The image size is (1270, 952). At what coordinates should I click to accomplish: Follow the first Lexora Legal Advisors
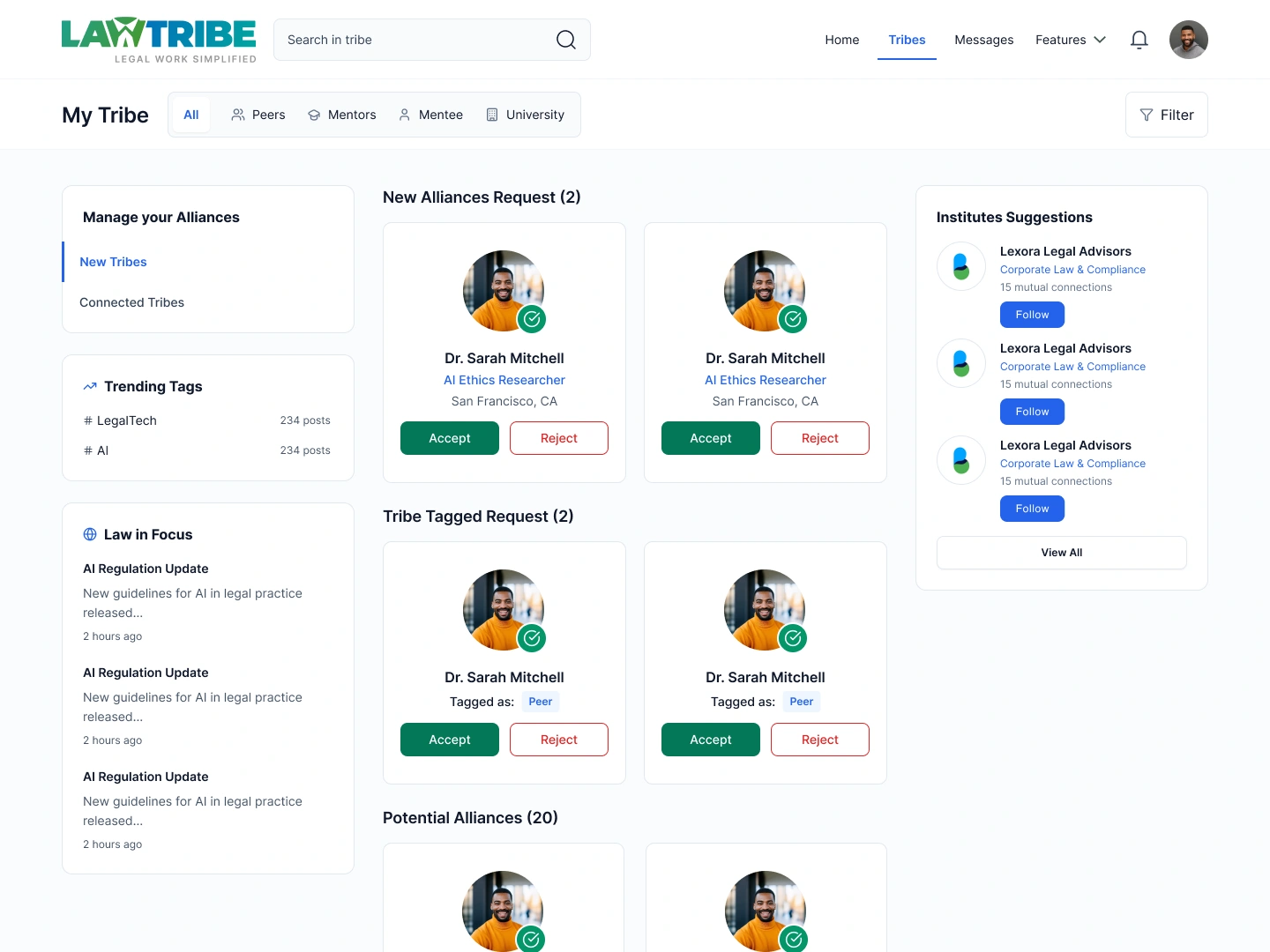pos(1032,315)
